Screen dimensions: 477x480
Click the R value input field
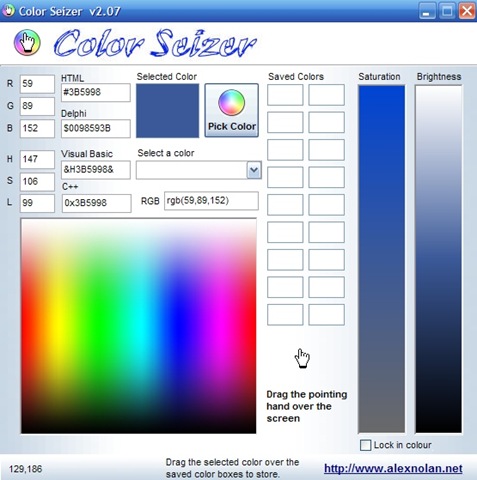[37, 84]
